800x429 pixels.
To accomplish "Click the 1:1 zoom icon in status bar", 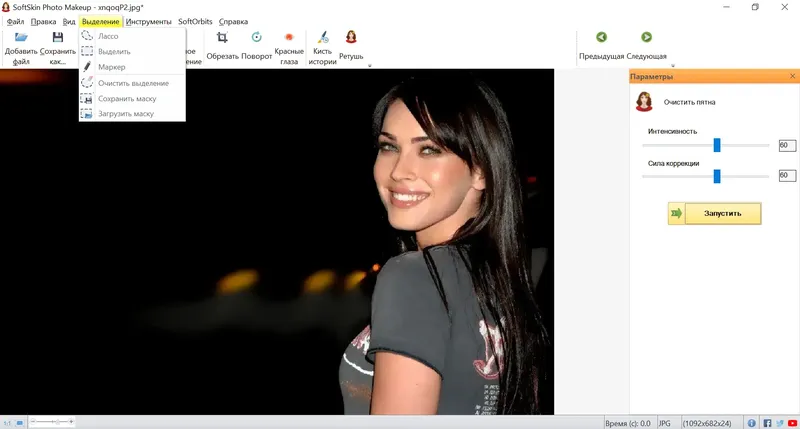I will click(7, 423).
